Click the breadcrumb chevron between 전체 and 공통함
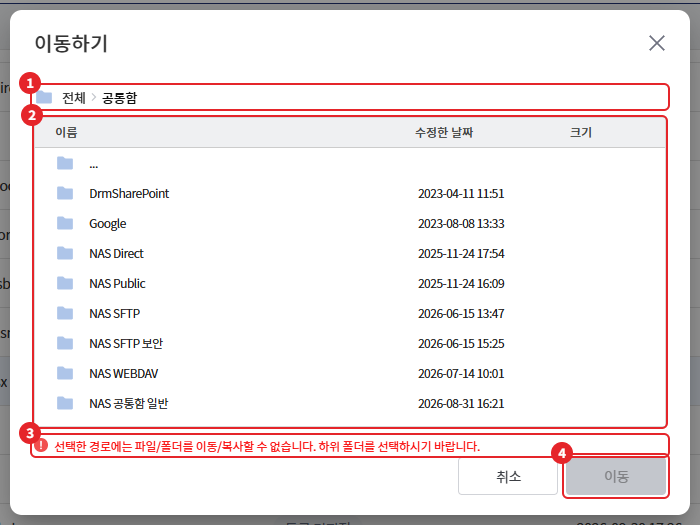This screenshot has width=700, height=525. pyautogui.click(x=94, y=97)
